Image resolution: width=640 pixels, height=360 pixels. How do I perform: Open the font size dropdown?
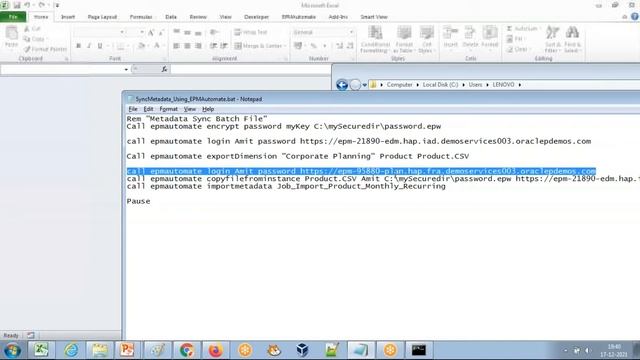coord(142,32)
